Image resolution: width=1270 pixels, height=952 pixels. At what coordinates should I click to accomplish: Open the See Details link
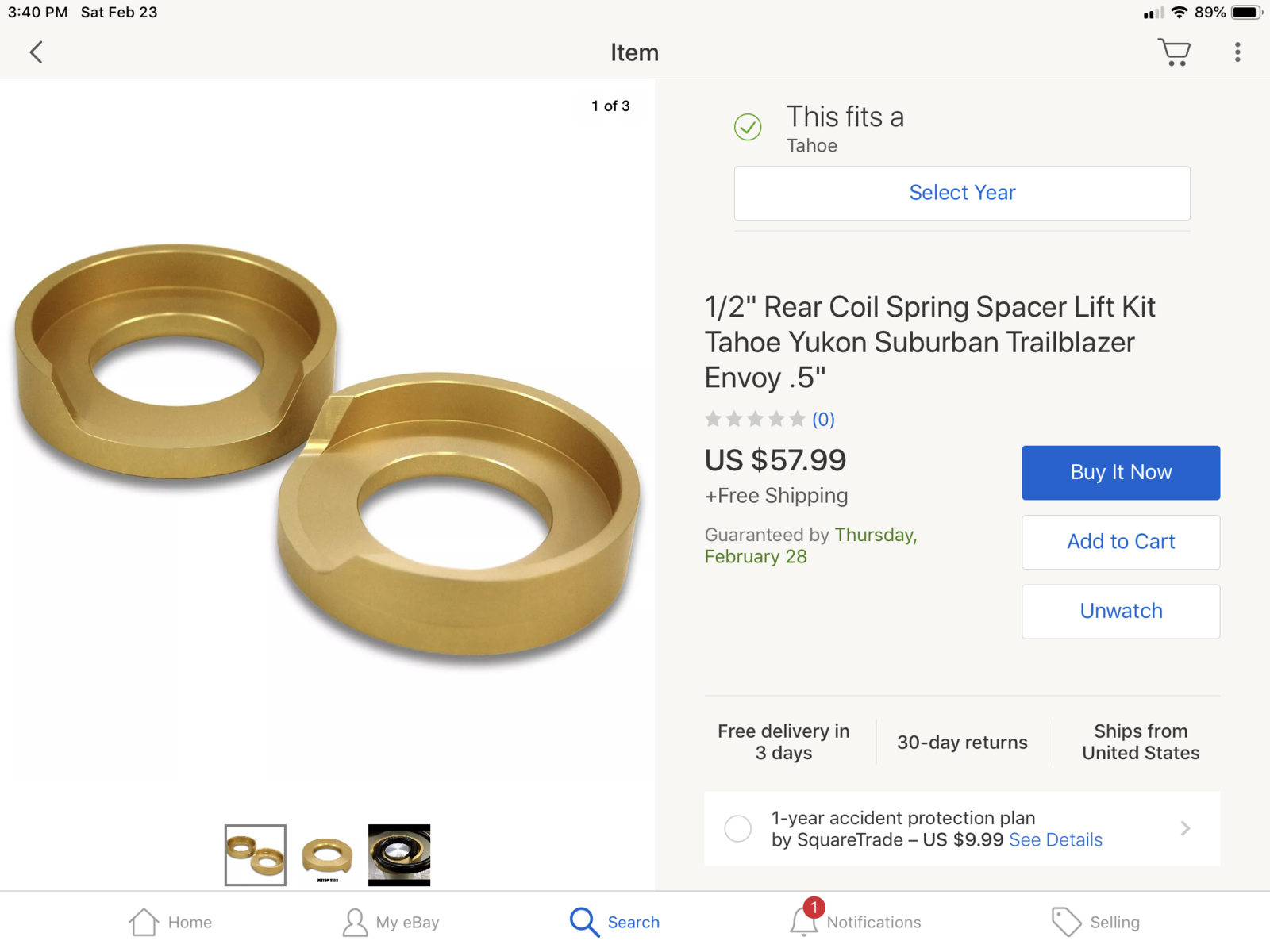tap(1056, 840)
